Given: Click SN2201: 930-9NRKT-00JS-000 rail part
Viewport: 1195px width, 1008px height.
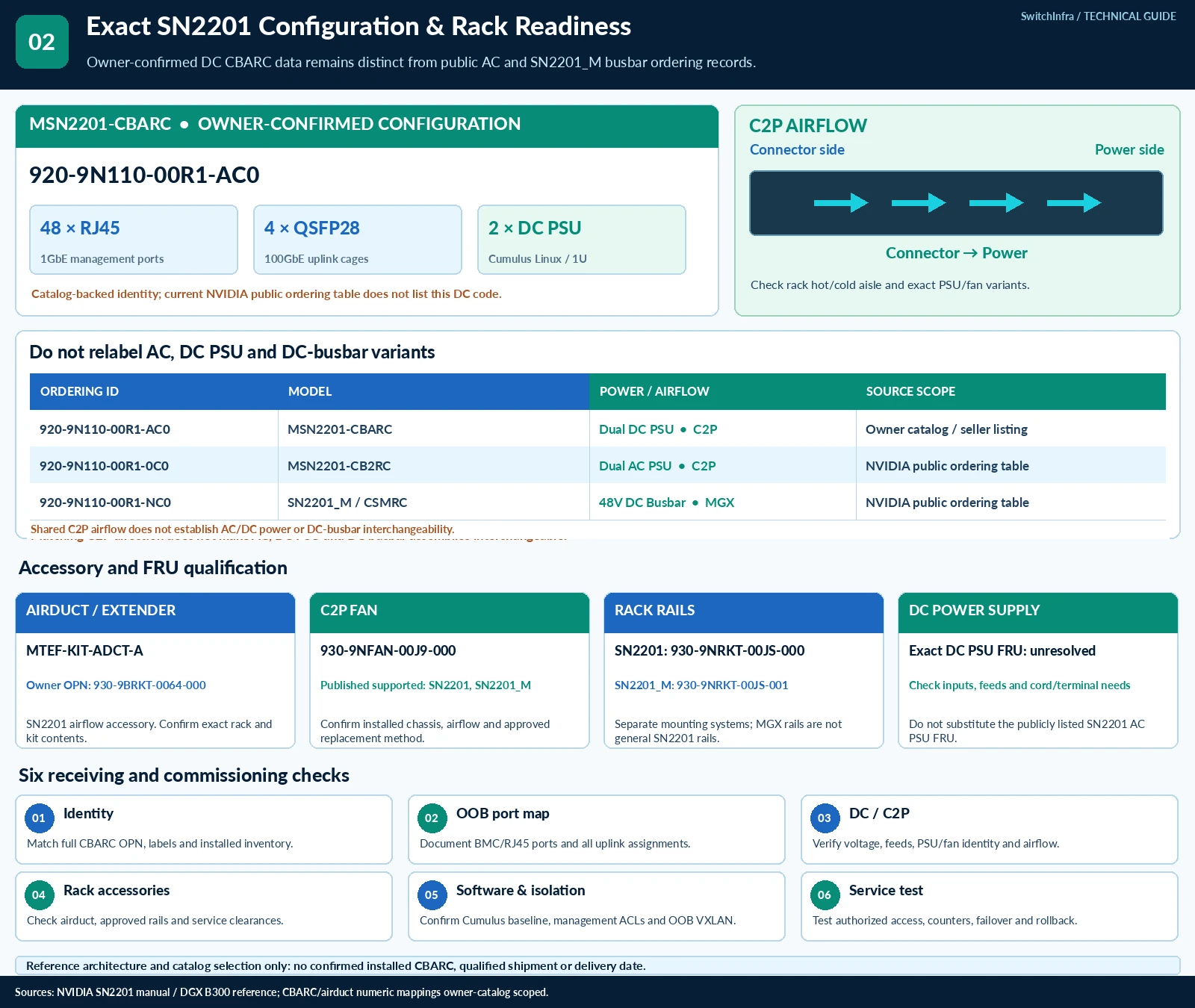Looking at the screenshot, I should (710, 650).
